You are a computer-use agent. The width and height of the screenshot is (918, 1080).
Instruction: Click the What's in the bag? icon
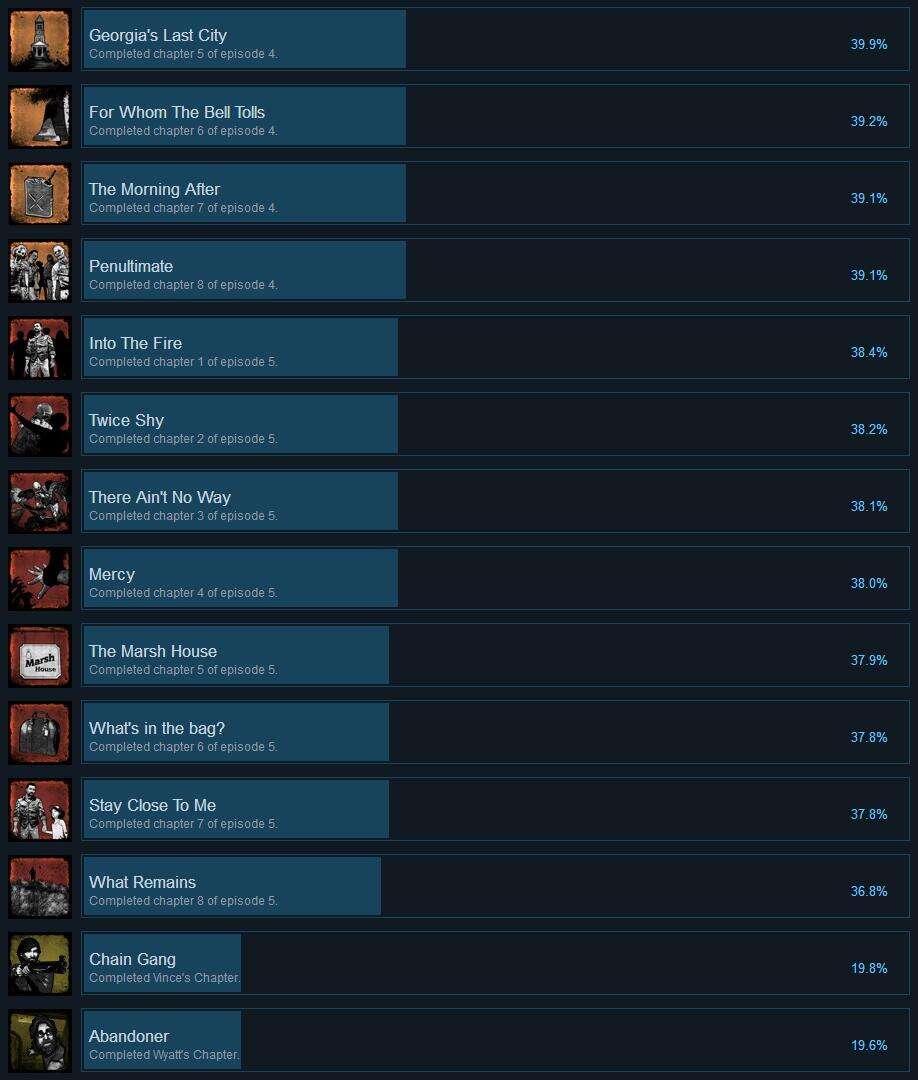[40, 734]
